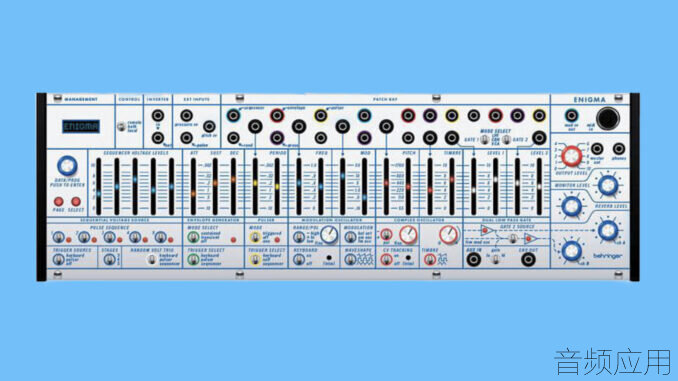The width and height of the screenshot is (678, 381).
Task: Flip the Control remote/both/local switch
Action: [x=121, y=126]
